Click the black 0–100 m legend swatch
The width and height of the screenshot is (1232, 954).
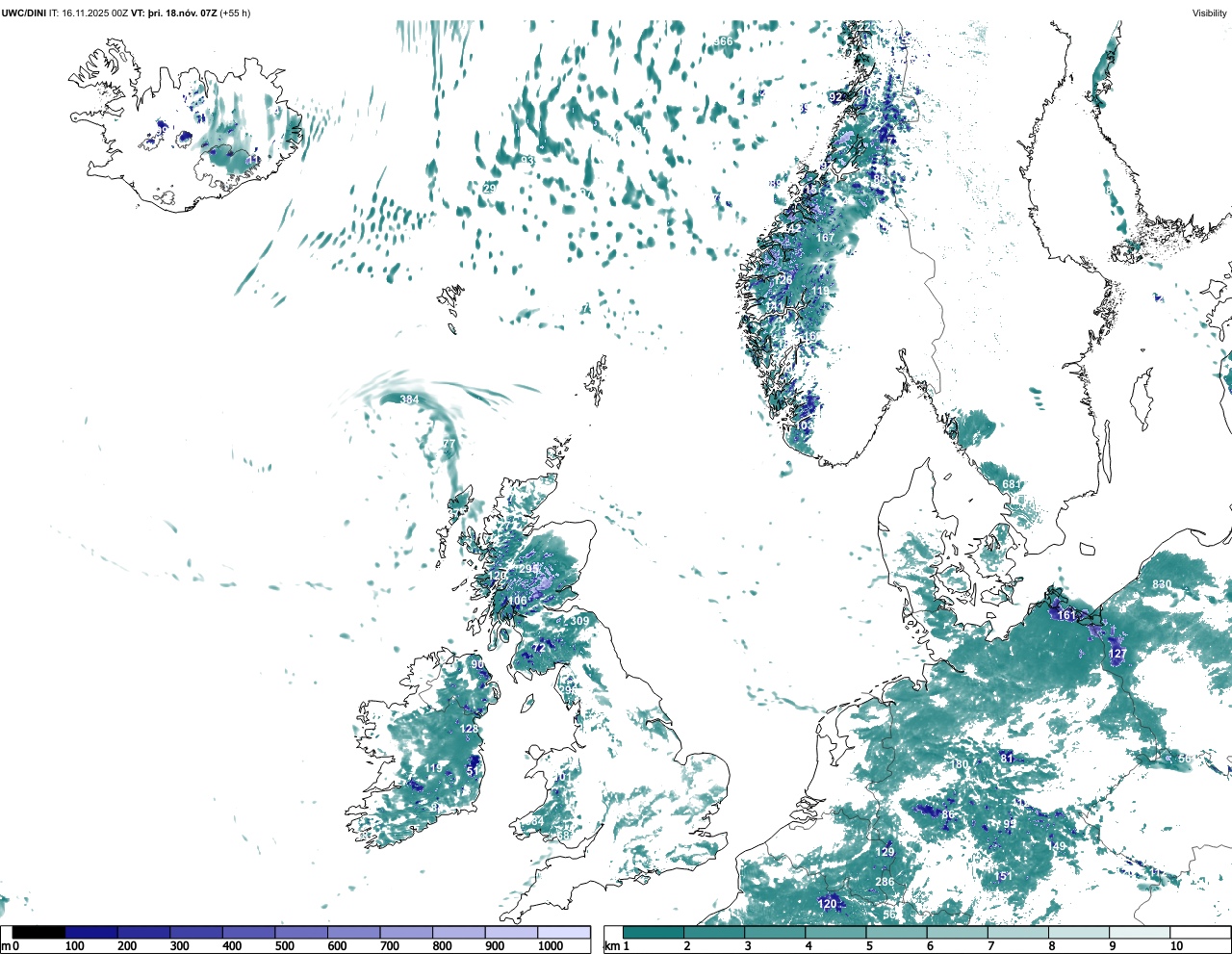click(39, 932)
